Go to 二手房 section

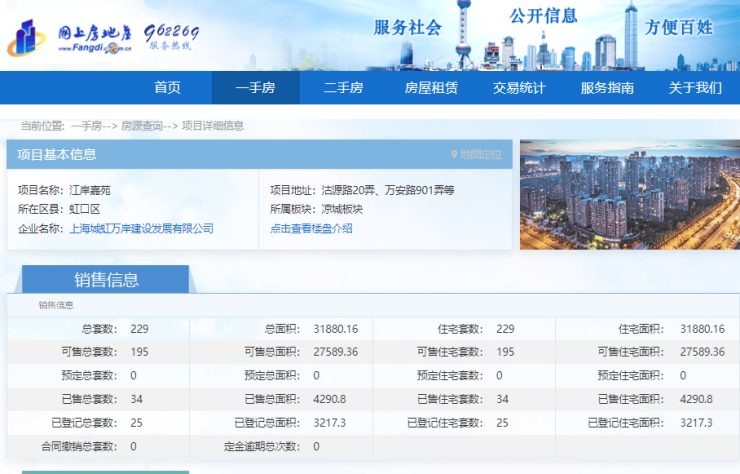(x=343, y=88)
